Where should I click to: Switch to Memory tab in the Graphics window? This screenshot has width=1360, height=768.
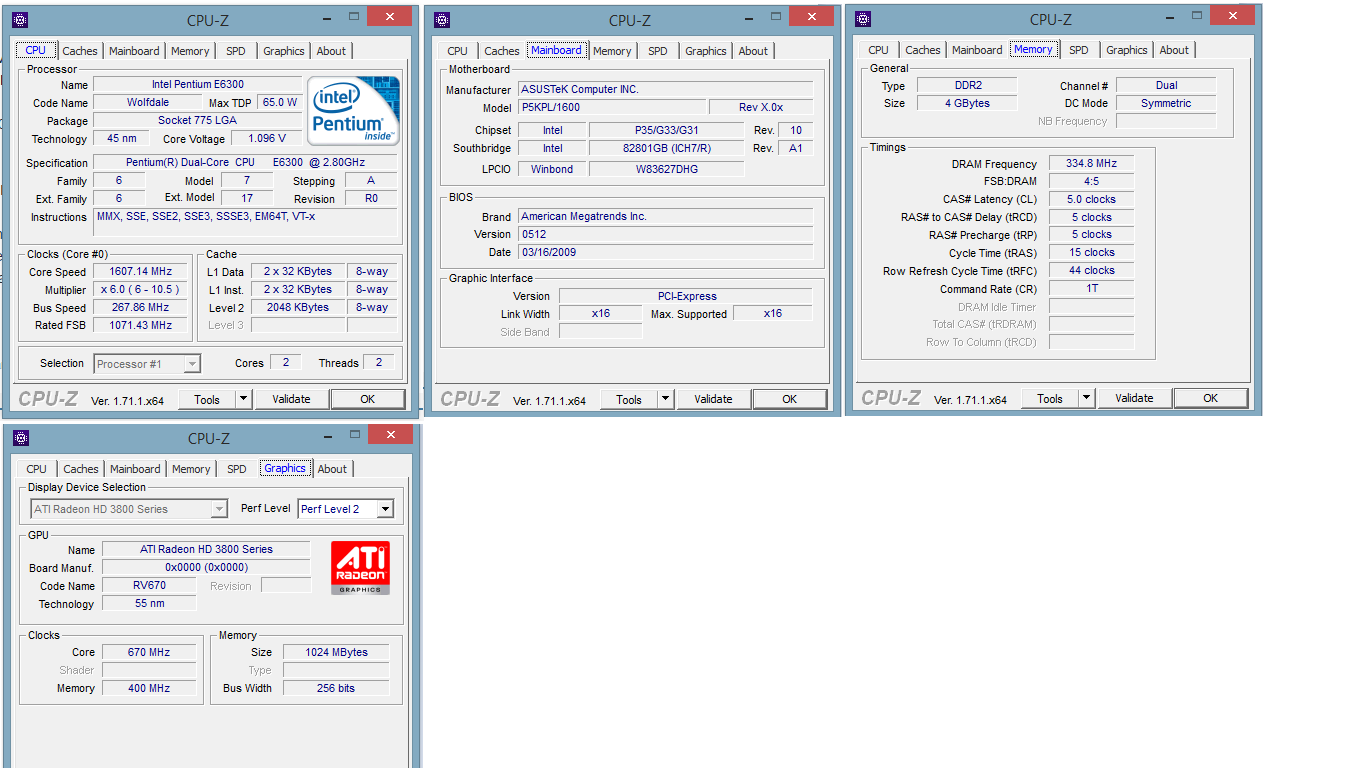tap(191, 469)
